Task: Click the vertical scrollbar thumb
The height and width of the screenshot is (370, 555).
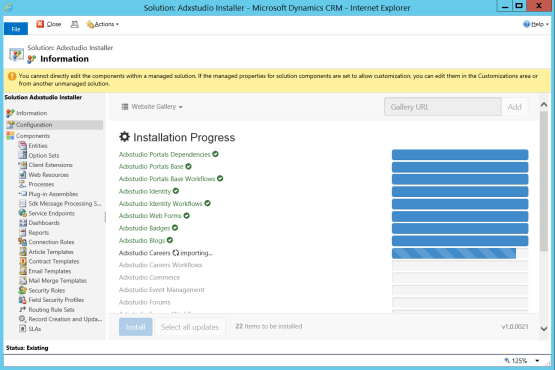Action: pos(544,182)
